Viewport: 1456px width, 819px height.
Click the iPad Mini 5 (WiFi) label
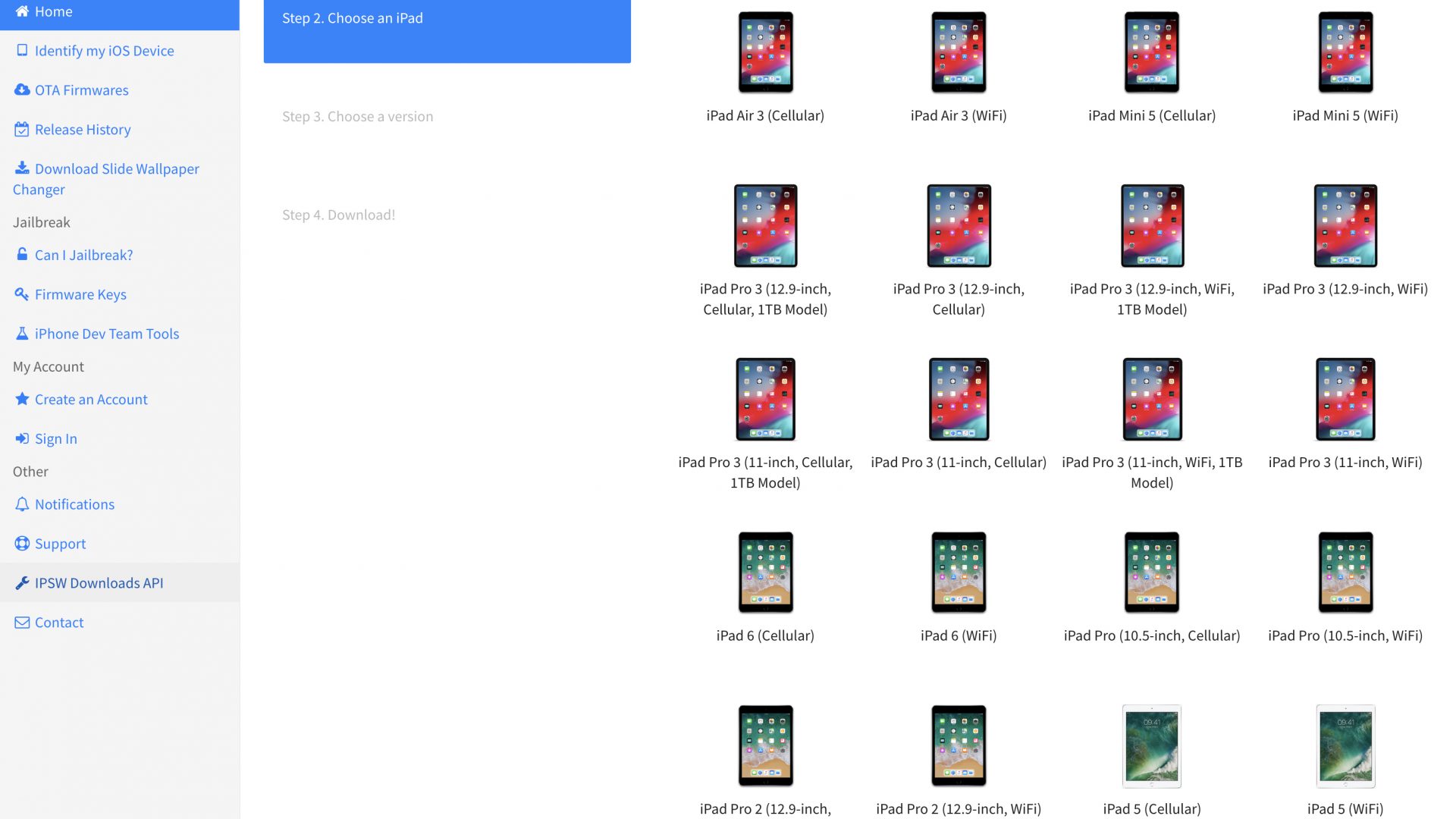[1345, 116]
